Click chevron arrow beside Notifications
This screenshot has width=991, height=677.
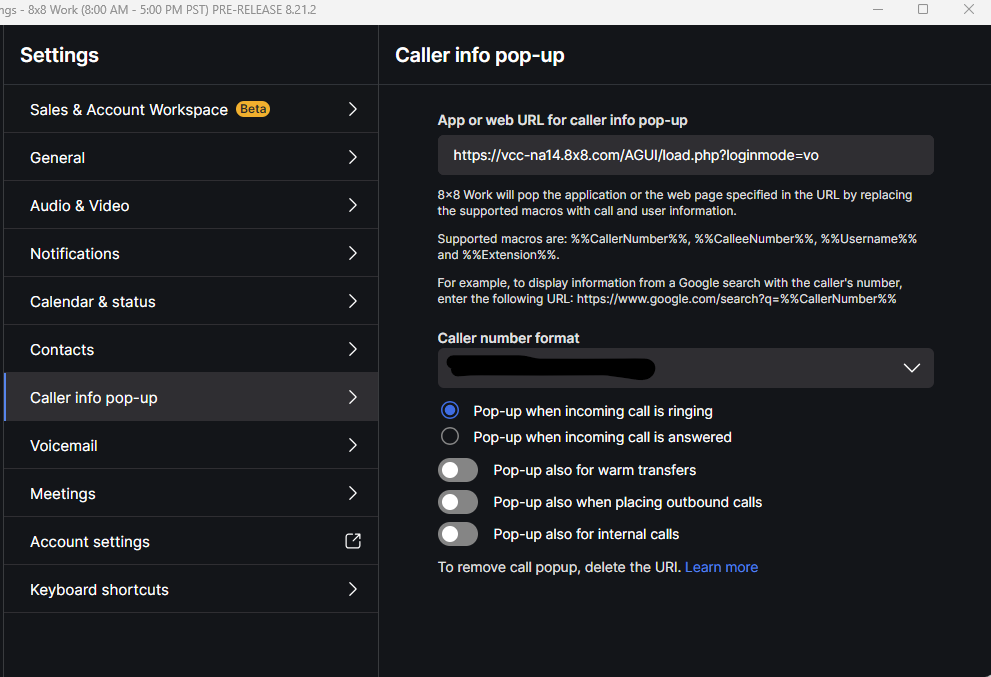(x=353, y=253)
